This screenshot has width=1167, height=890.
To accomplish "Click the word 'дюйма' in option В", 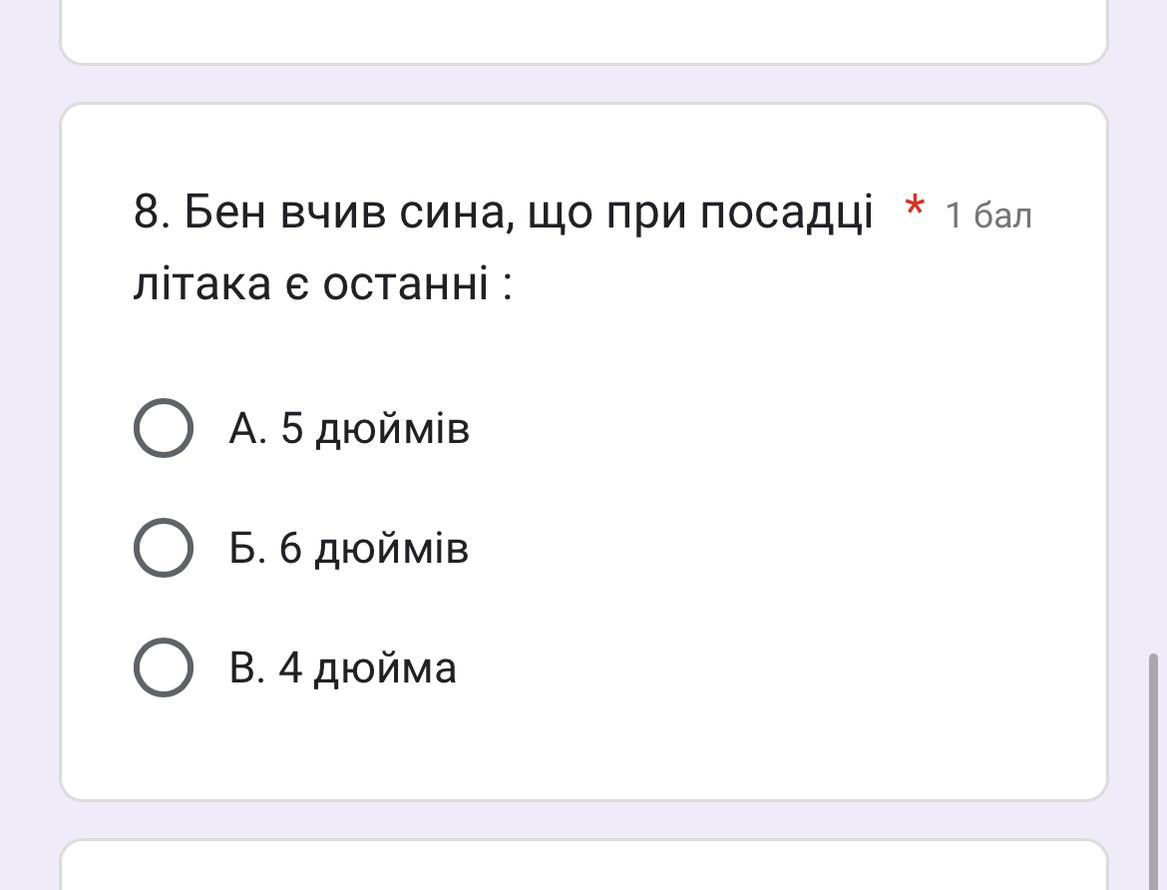I will (385, 668).
